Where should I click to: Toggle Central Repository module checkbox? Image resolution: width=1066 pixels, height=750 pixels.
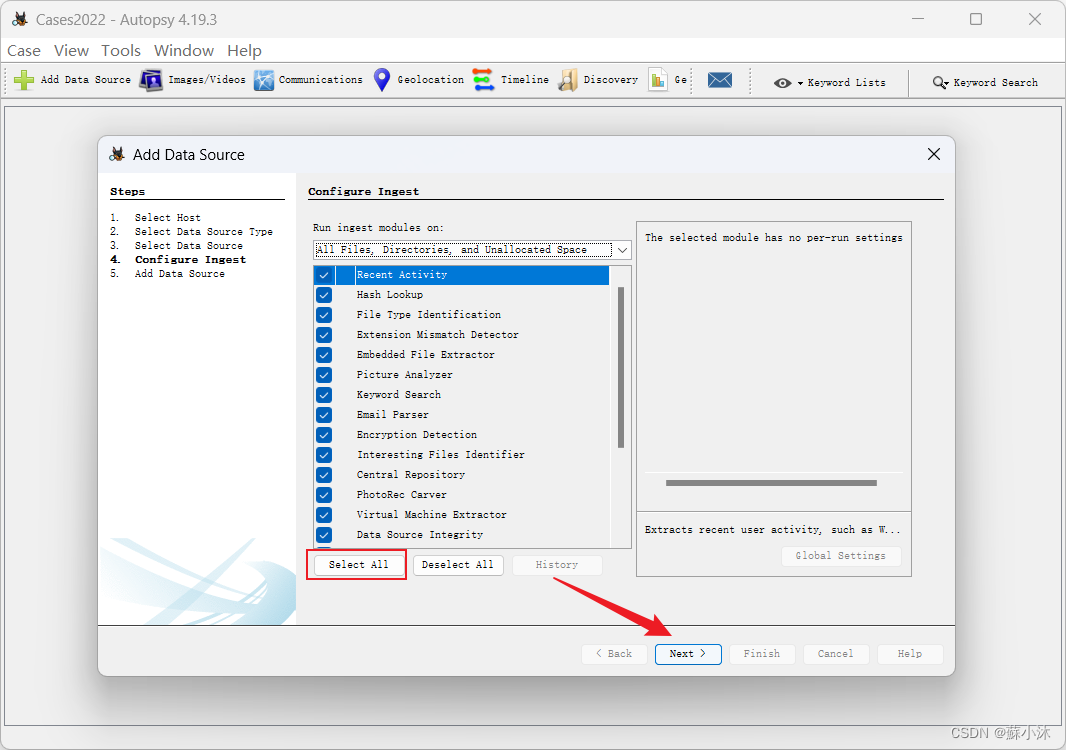[x=324, y=475]
